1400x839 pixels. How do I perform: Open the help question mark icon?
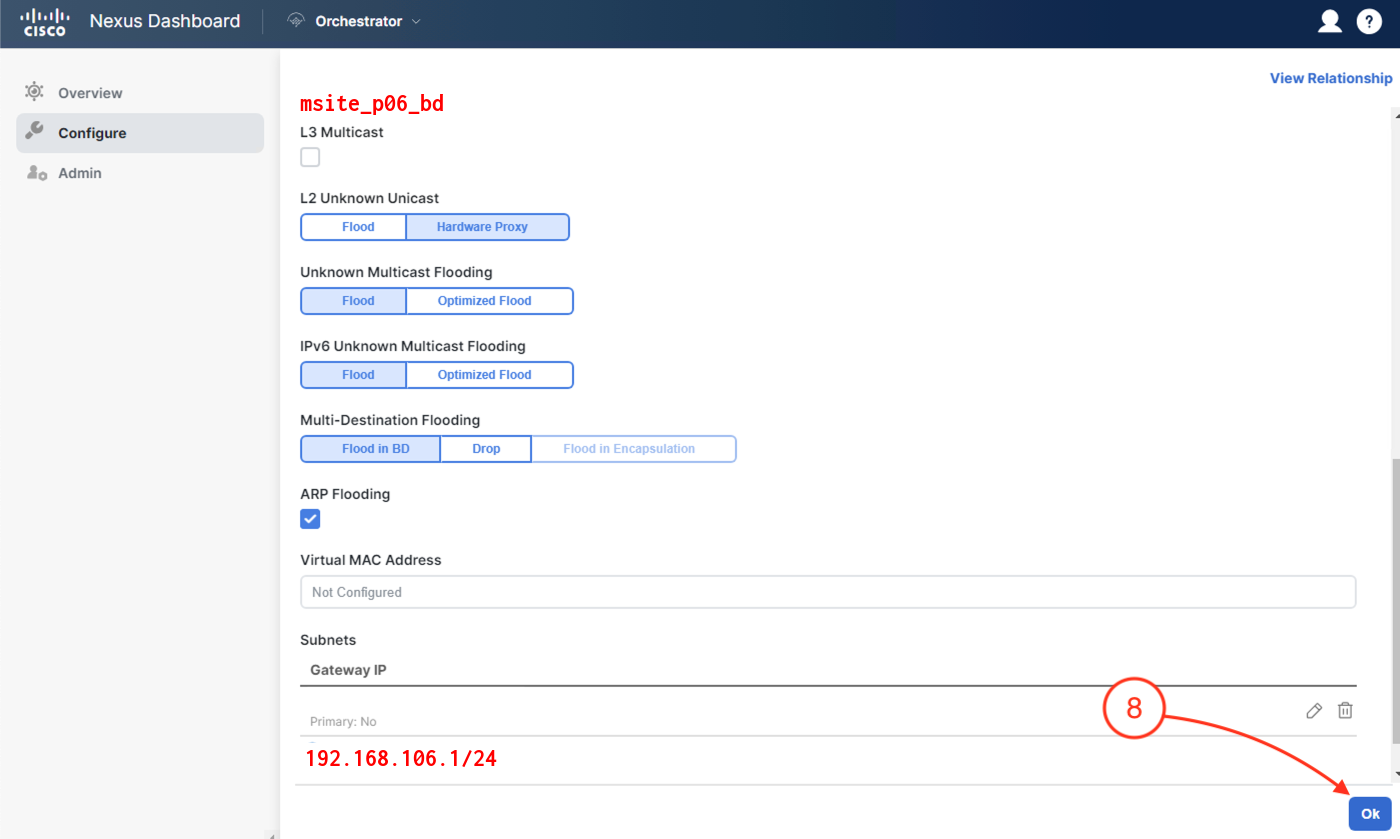pyautogui.click(x=1369, y=21)
